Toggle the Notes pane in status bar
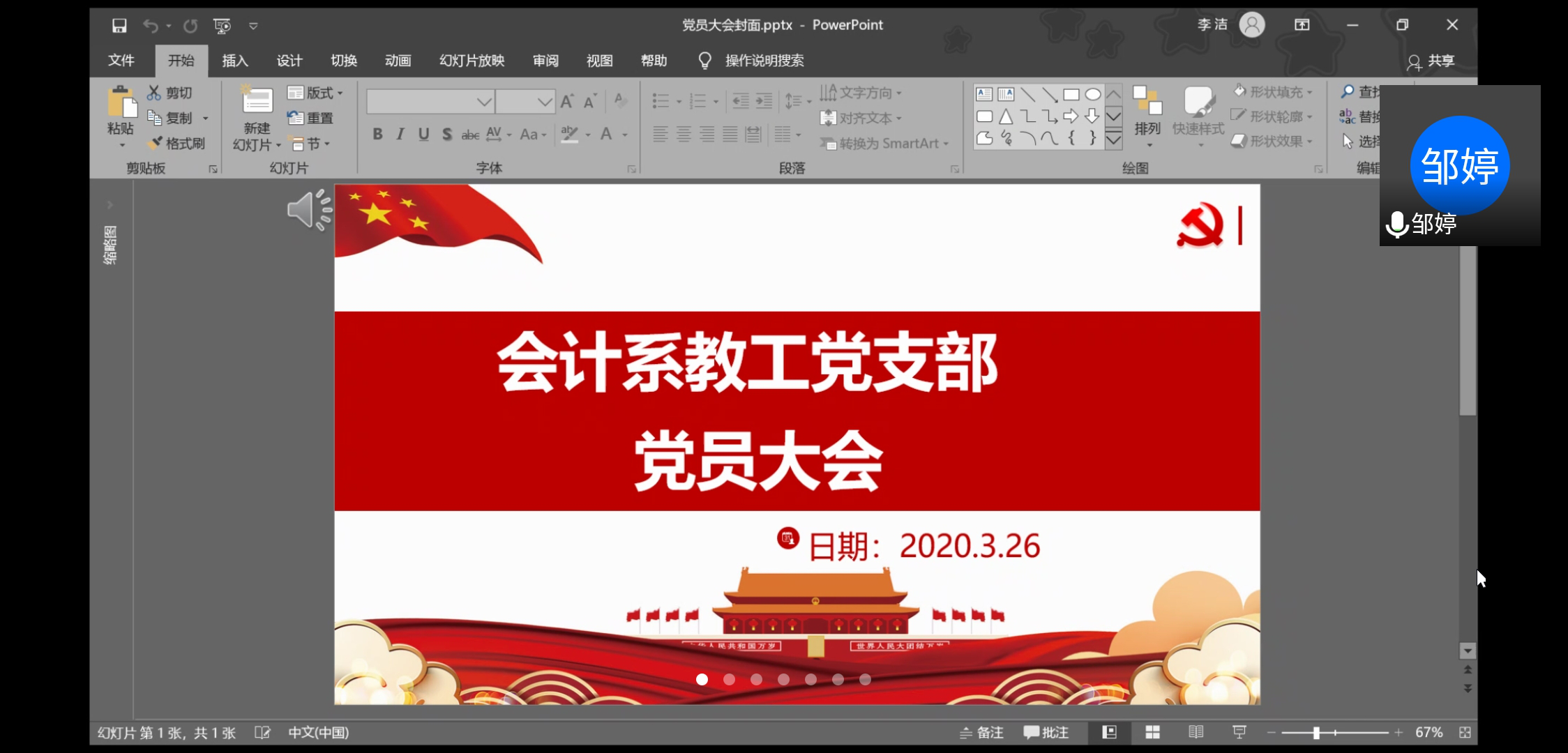Screen dimensions: 1568x753 pos(981,732)
